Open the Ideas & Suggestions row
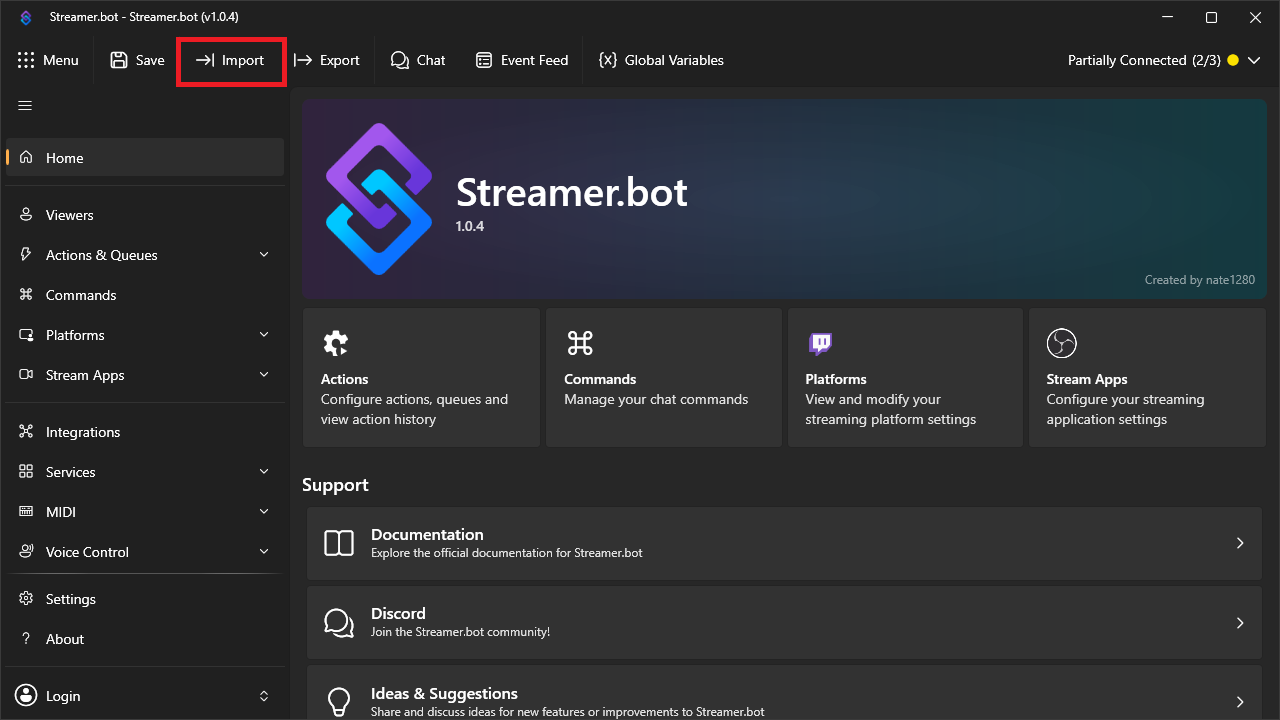This screenshot has height=720, width=1280. click(784, 693)
